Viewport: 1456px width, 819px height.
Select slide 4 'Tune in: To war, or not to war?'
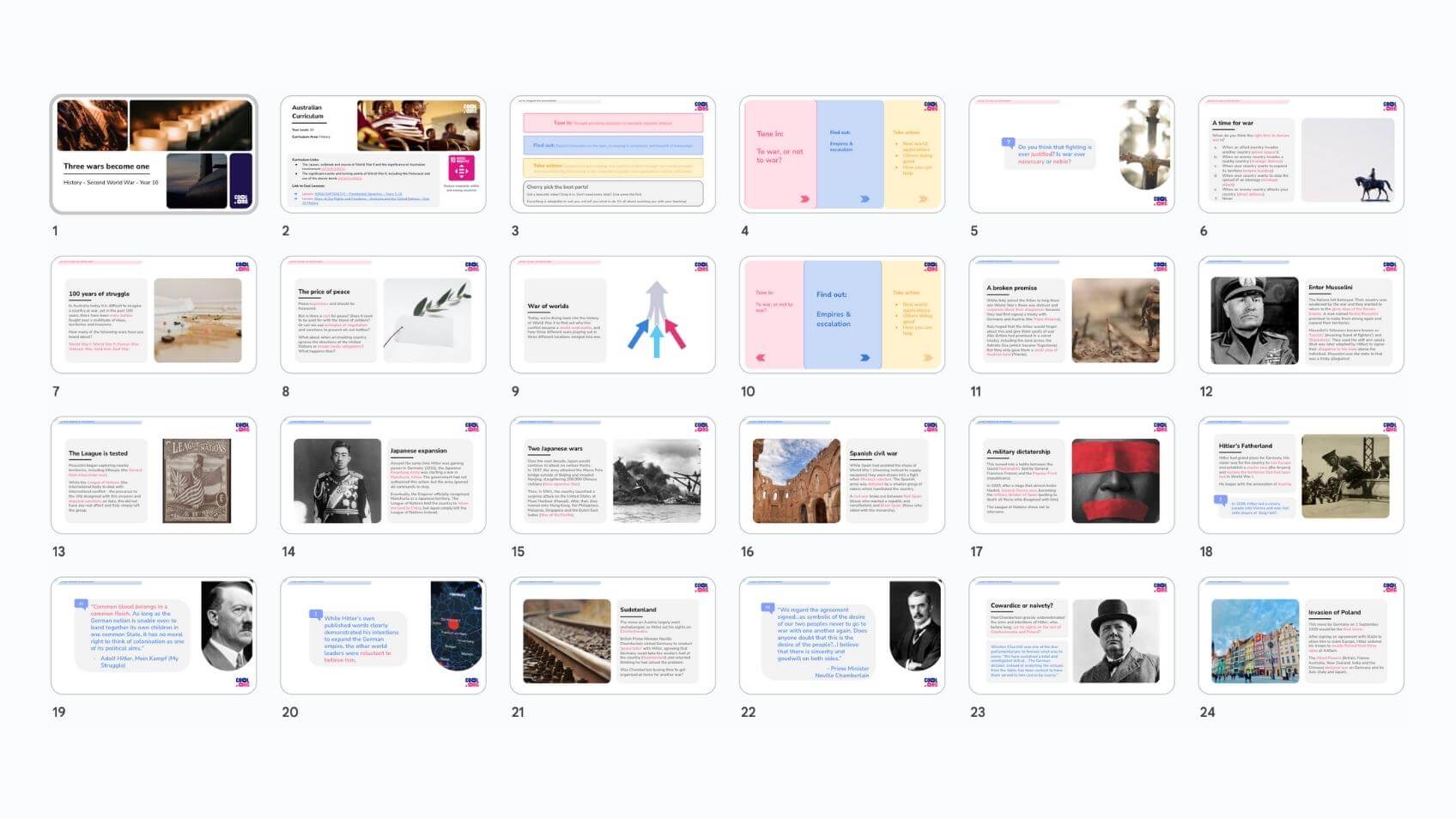(841, 155)
